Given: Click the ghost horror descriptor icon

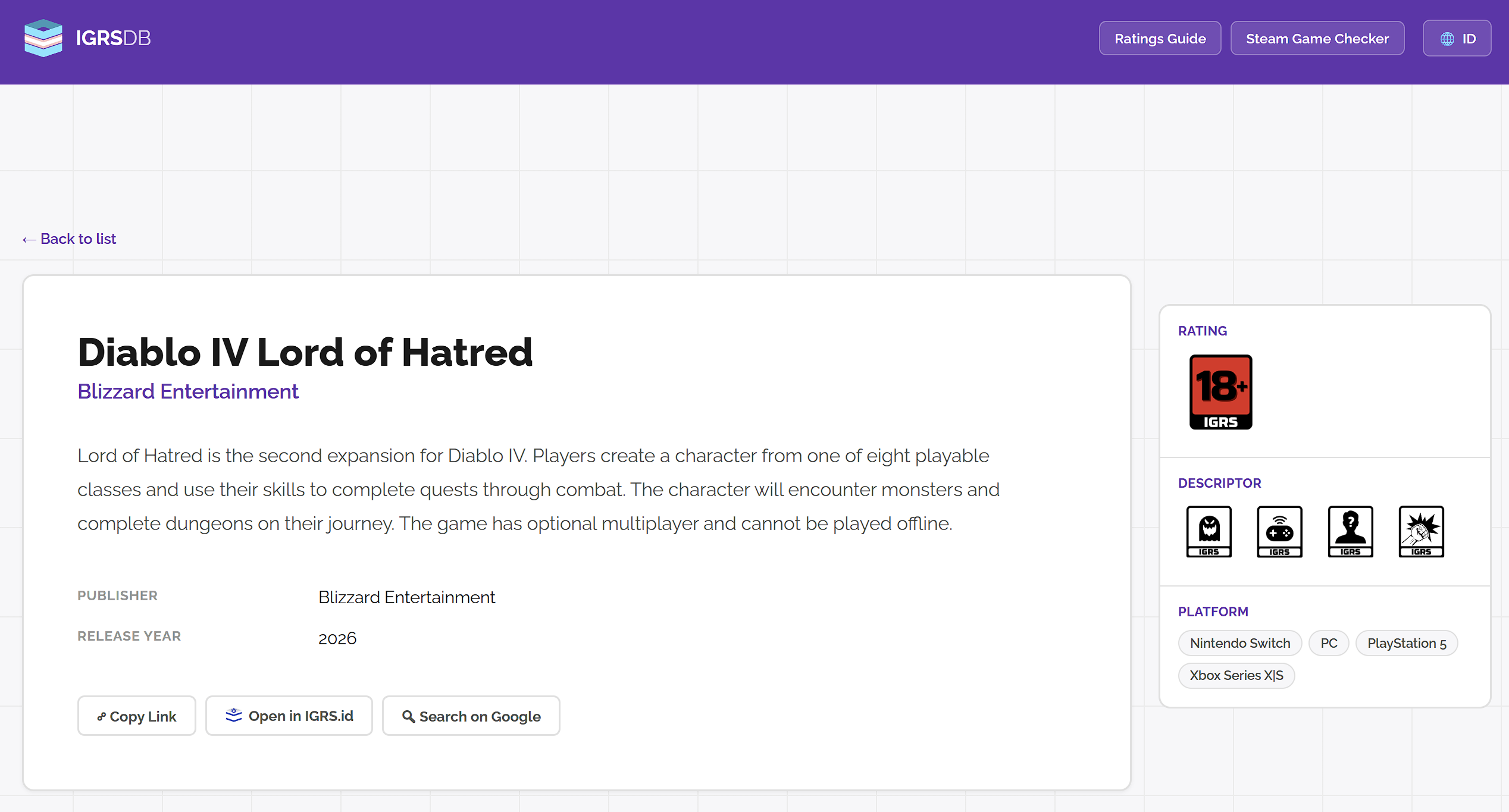Looking at the screenshot, I should pyautogui.click(x=1209, y=531).
